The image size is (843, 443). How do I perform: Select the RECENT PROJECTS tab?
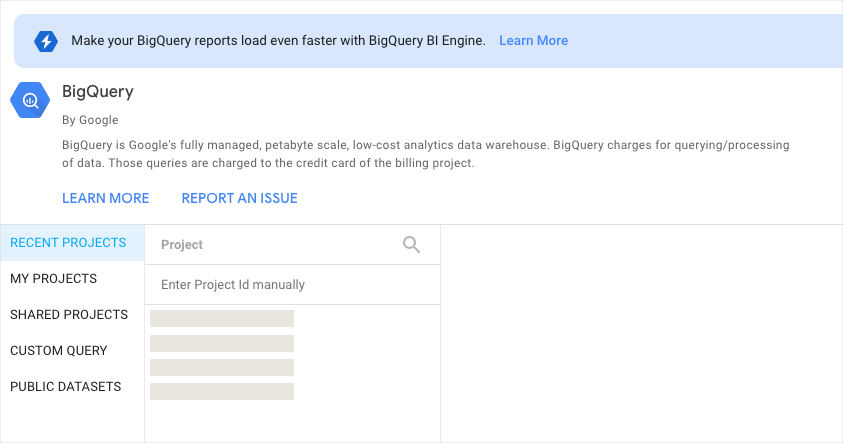(68, 243)
